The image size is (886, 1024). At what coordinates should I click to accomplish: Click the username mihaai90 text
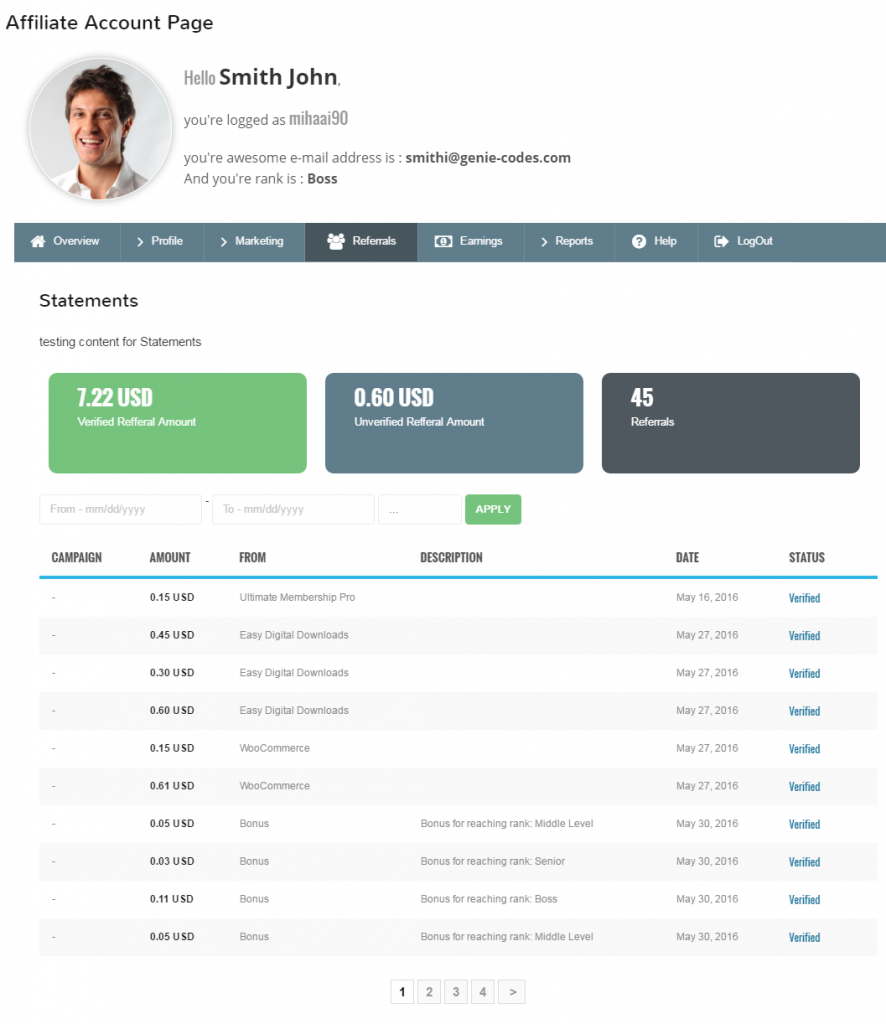[319, 118]
